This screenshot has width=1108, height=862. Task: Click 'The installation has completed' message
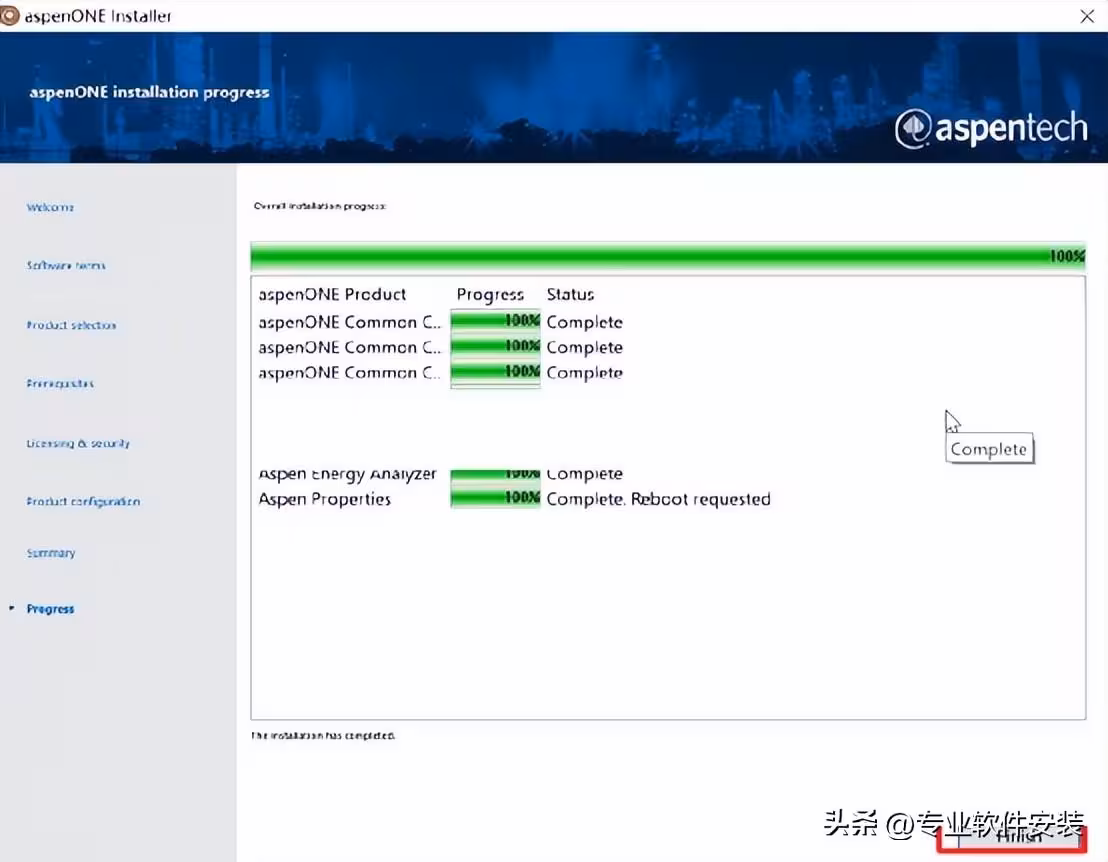(323, 736)
